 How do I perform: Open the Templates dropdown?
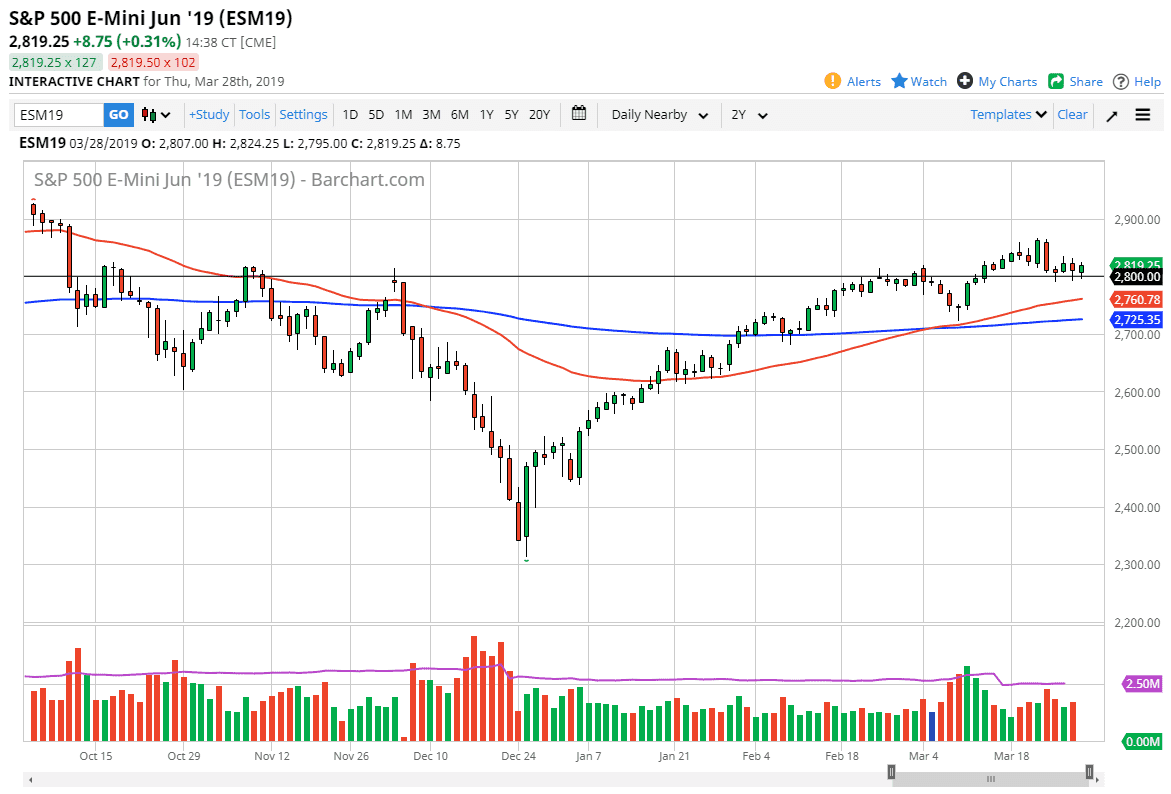[1007, 114]
